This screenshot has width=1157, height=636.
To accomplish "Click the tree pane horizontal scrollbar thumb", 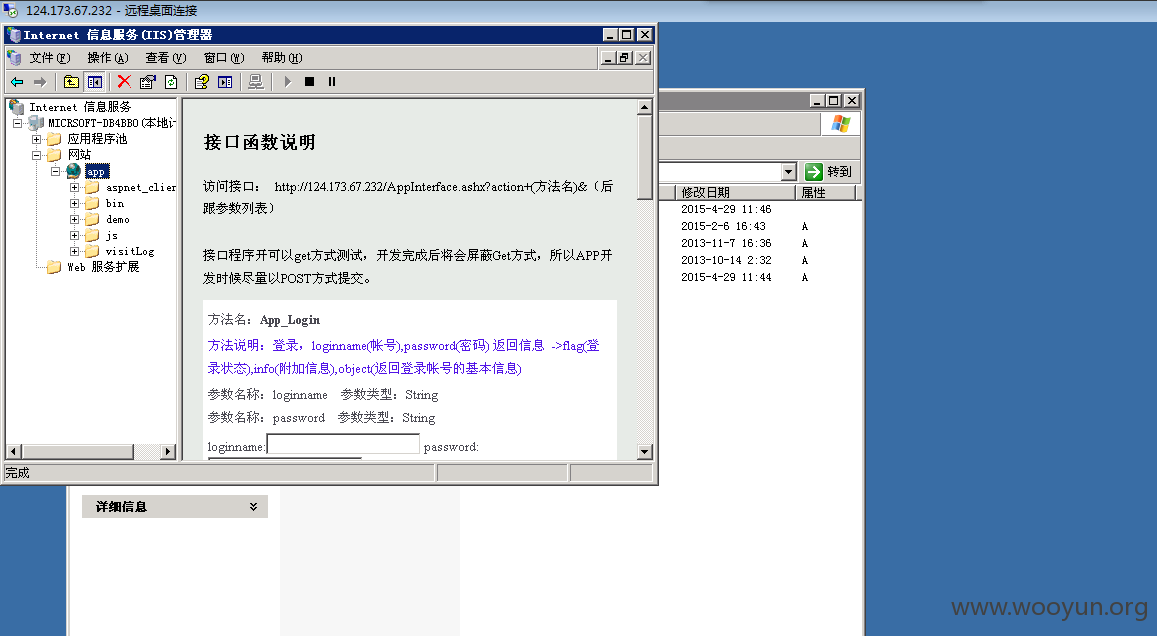I will click(80, 452).
